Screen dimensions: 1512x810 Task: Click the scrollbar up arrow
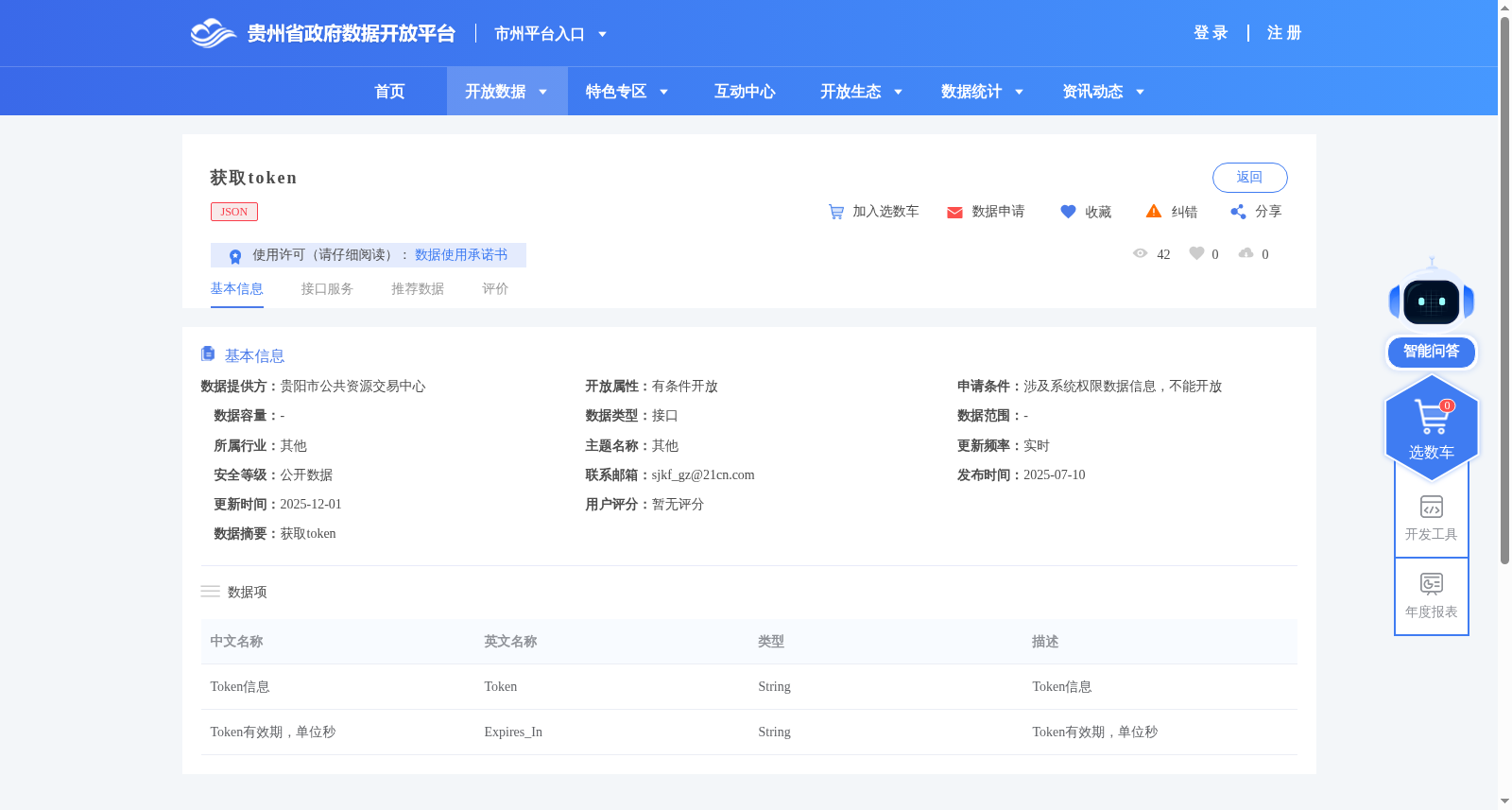coord(1504,8)
